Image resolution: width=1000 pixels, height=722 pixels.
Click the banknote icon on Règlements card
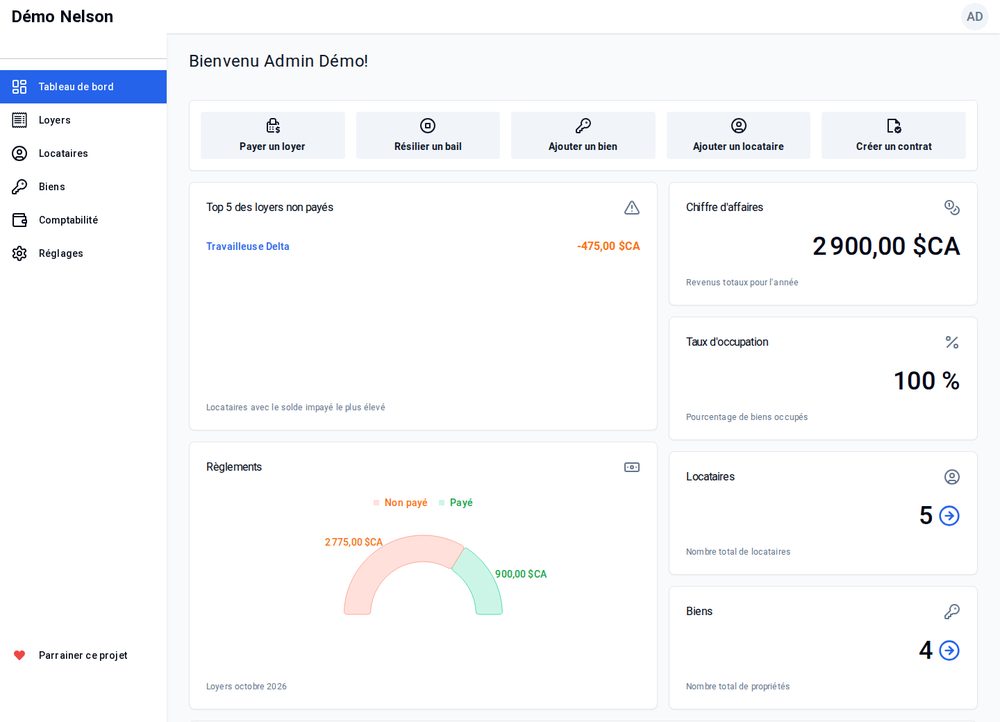(x=631, y=468)
